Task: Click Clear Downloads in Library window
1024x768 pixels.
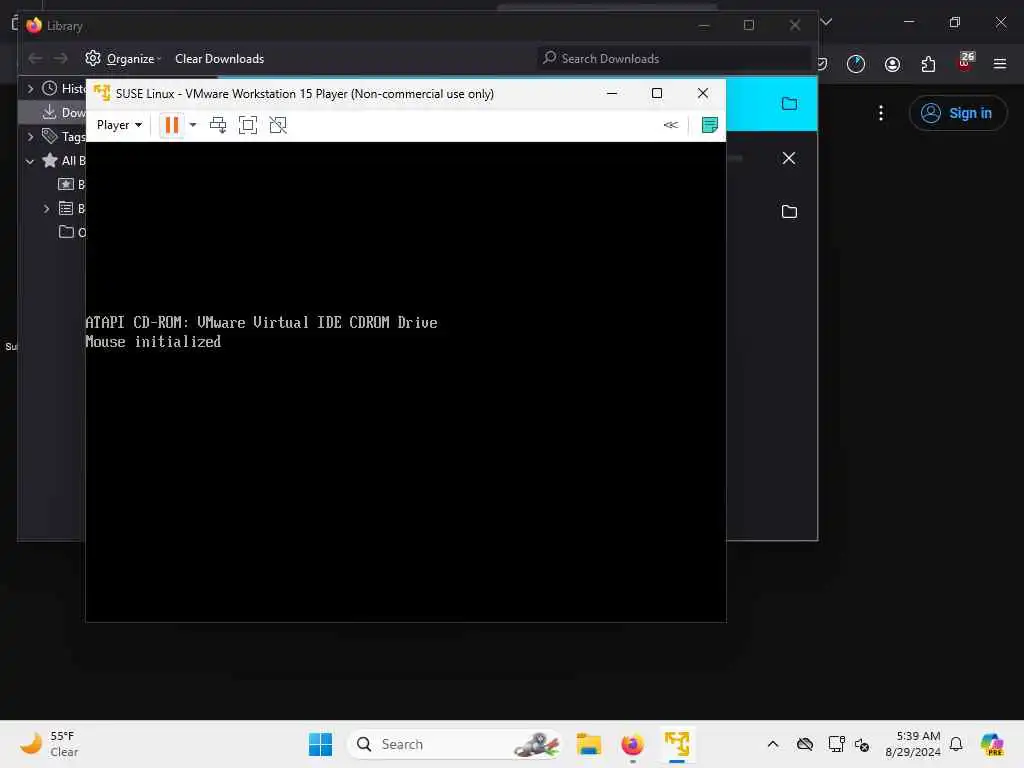Action: pyautogui.click(x=219, y=59)
